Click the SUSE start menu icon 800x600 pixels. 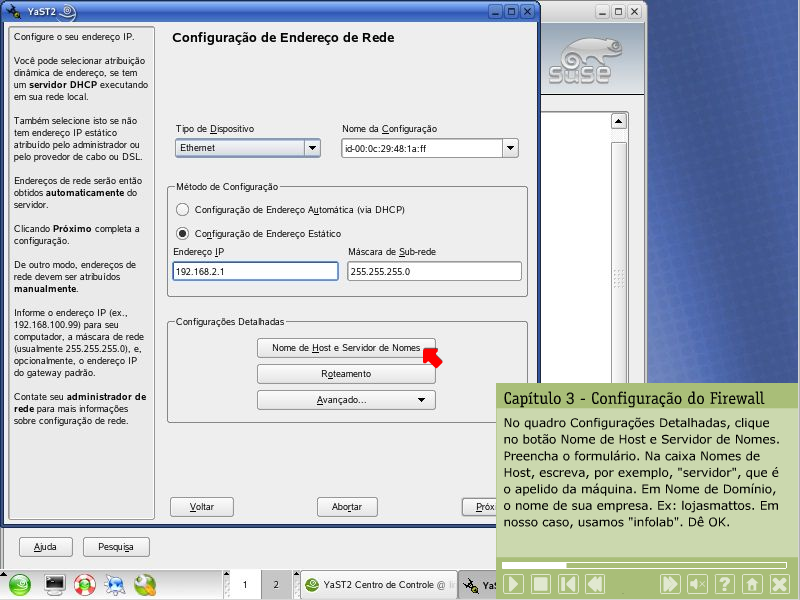[x=21, y=584]
